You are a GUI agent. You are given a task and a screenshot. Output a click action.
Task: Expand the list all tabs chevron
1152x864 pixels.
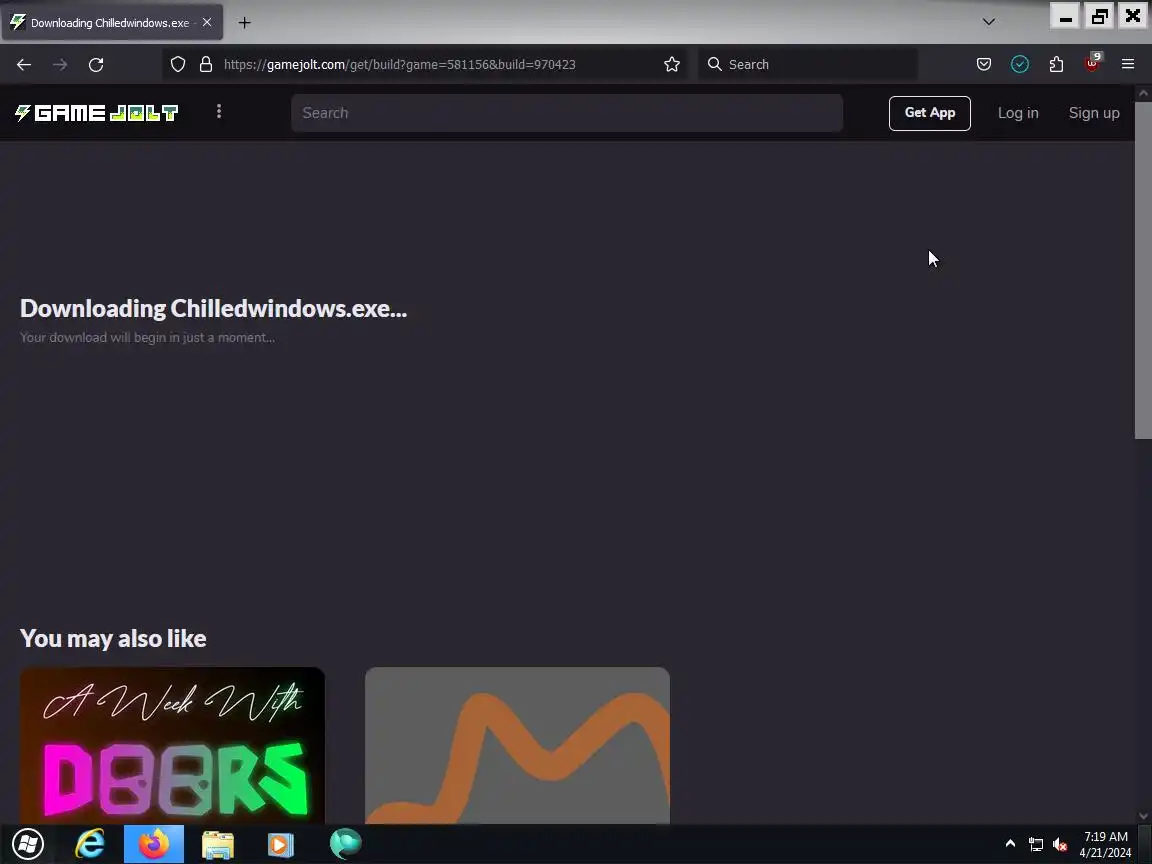989,22
